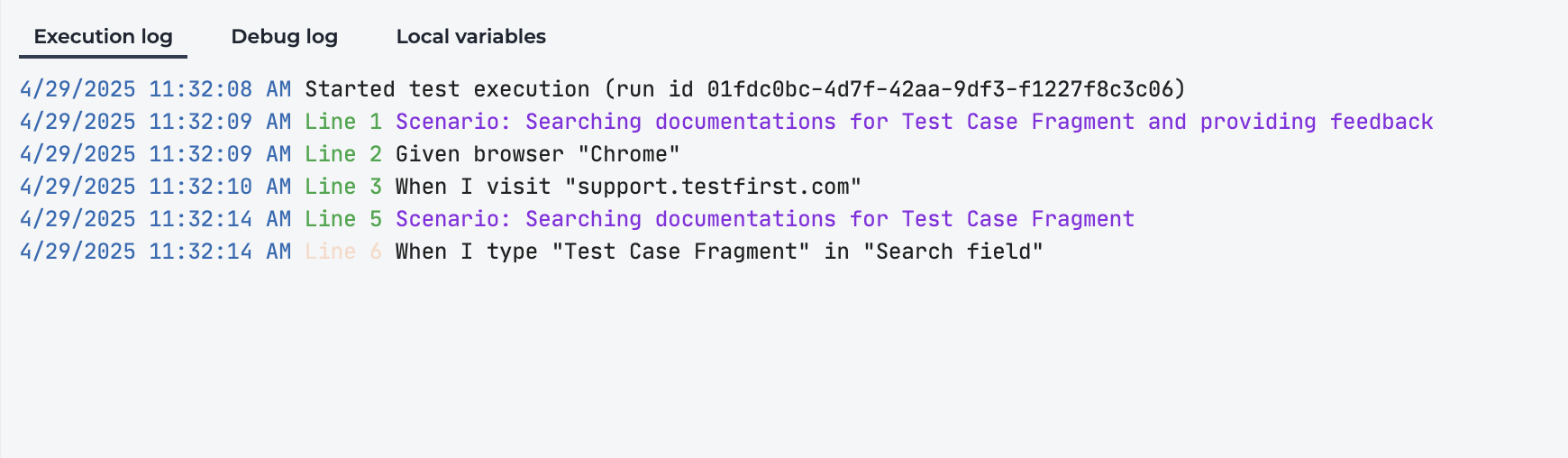Click the Line 3 link
This screenshot has height=458, width=1568.
pyautogui.click(x=343, y=187)
